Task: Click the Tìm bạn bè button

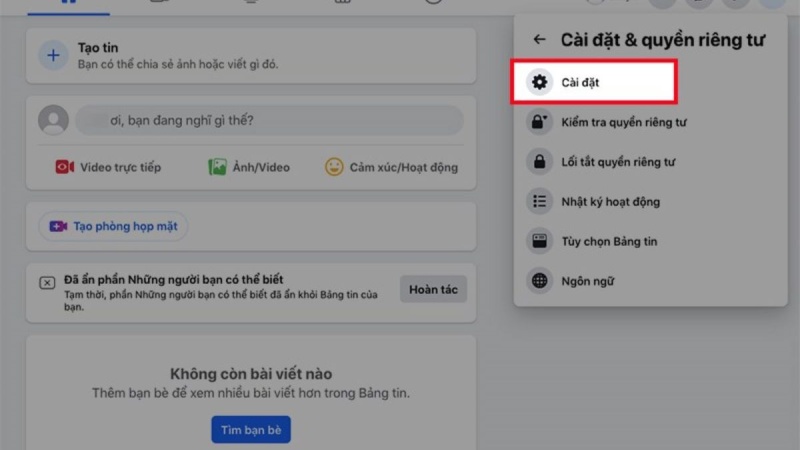Action: (x=251, y=430)
